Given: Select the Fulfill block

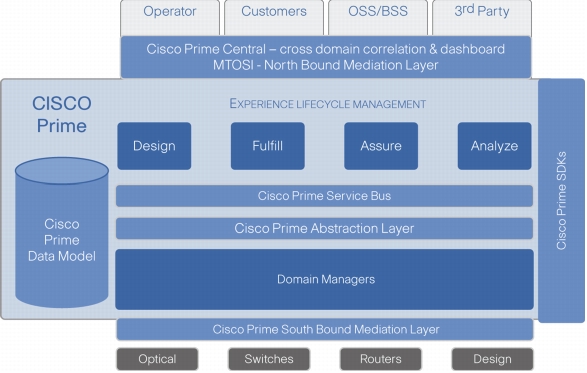Looking at the screenshot, I should point(268,146).
